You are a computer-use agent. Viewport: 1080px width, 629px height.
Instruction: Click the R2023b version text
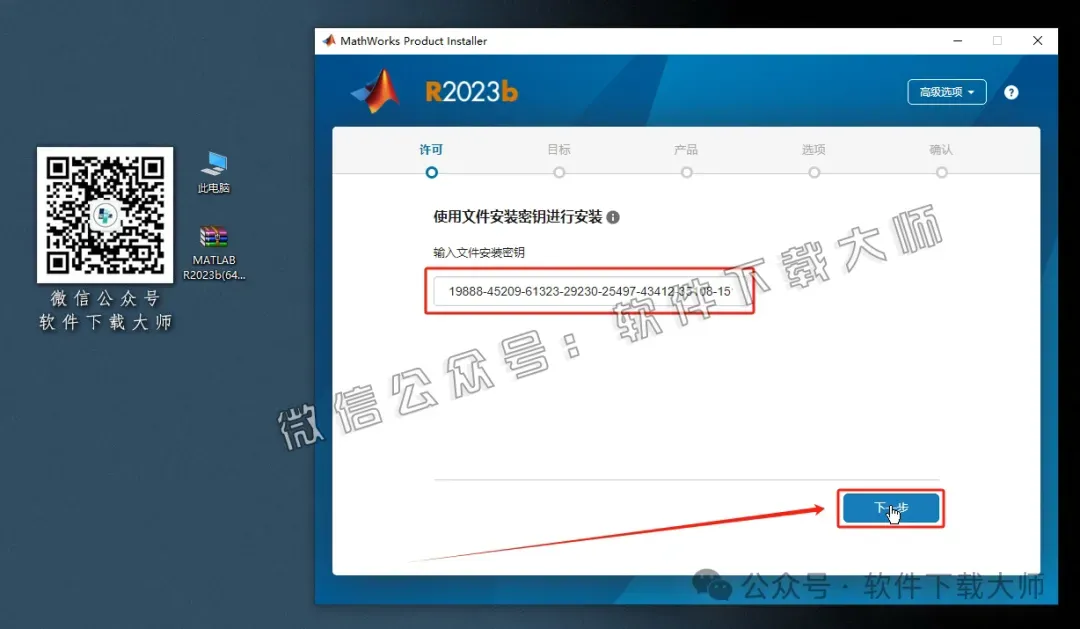point(471,92)
